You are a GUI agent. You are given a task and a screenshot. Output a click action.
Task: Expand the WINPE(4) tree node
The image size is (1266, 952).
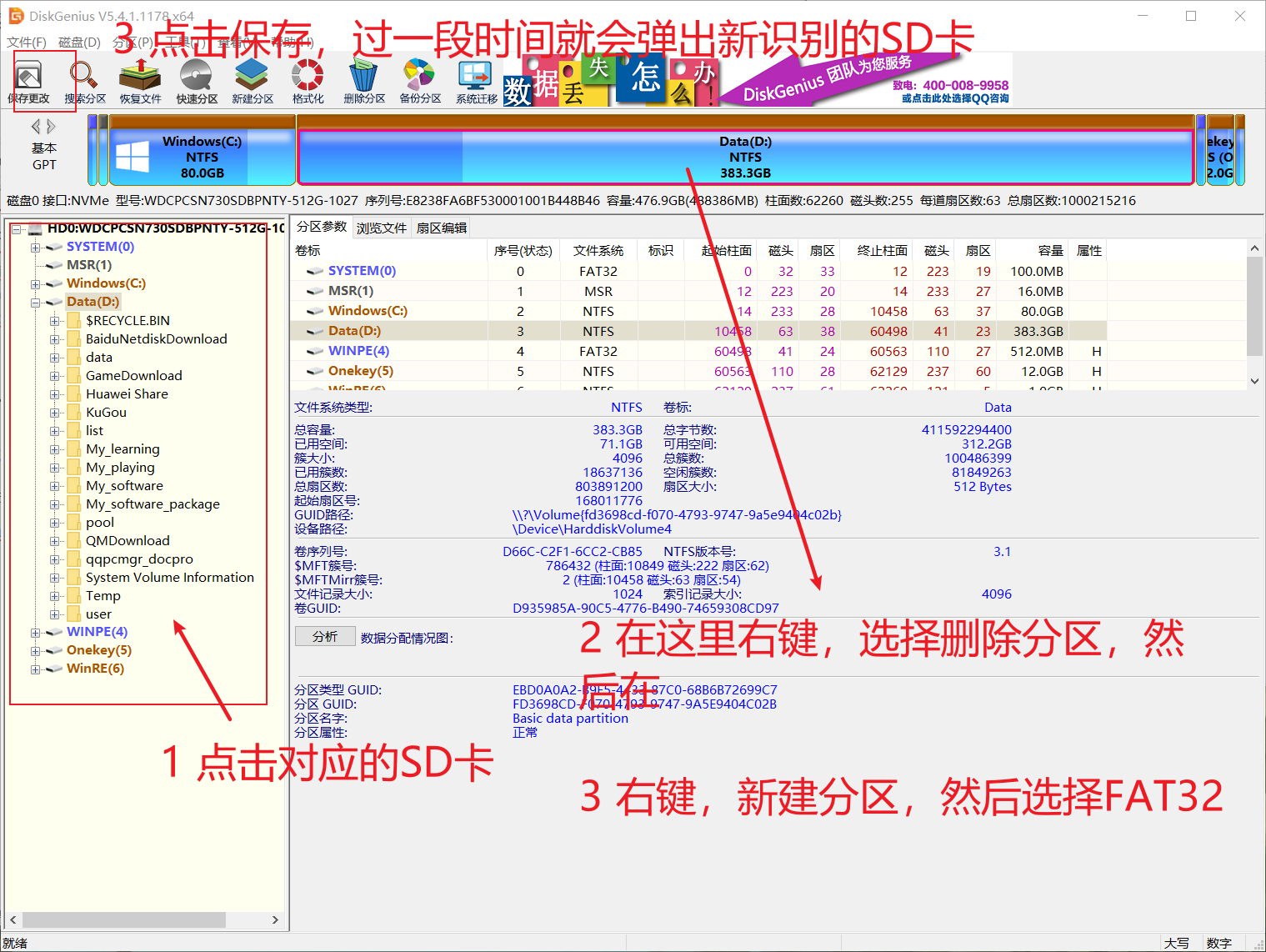pyautogui.click(x=34, y=632)
